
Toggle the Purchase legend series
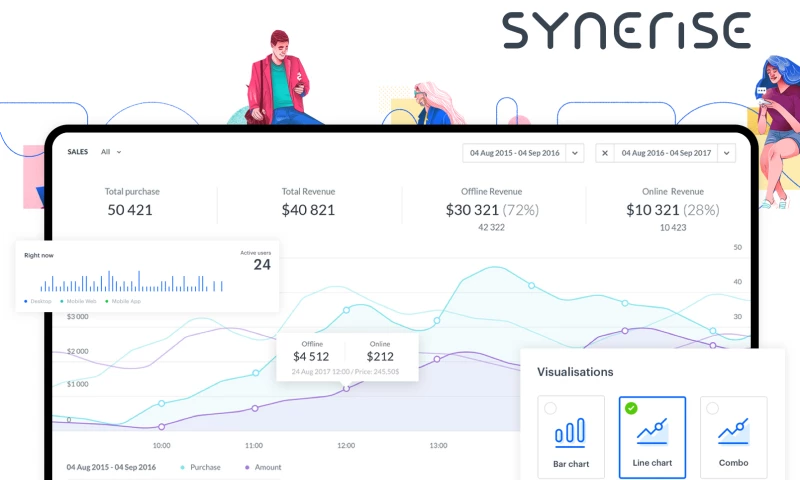point(201,467)
